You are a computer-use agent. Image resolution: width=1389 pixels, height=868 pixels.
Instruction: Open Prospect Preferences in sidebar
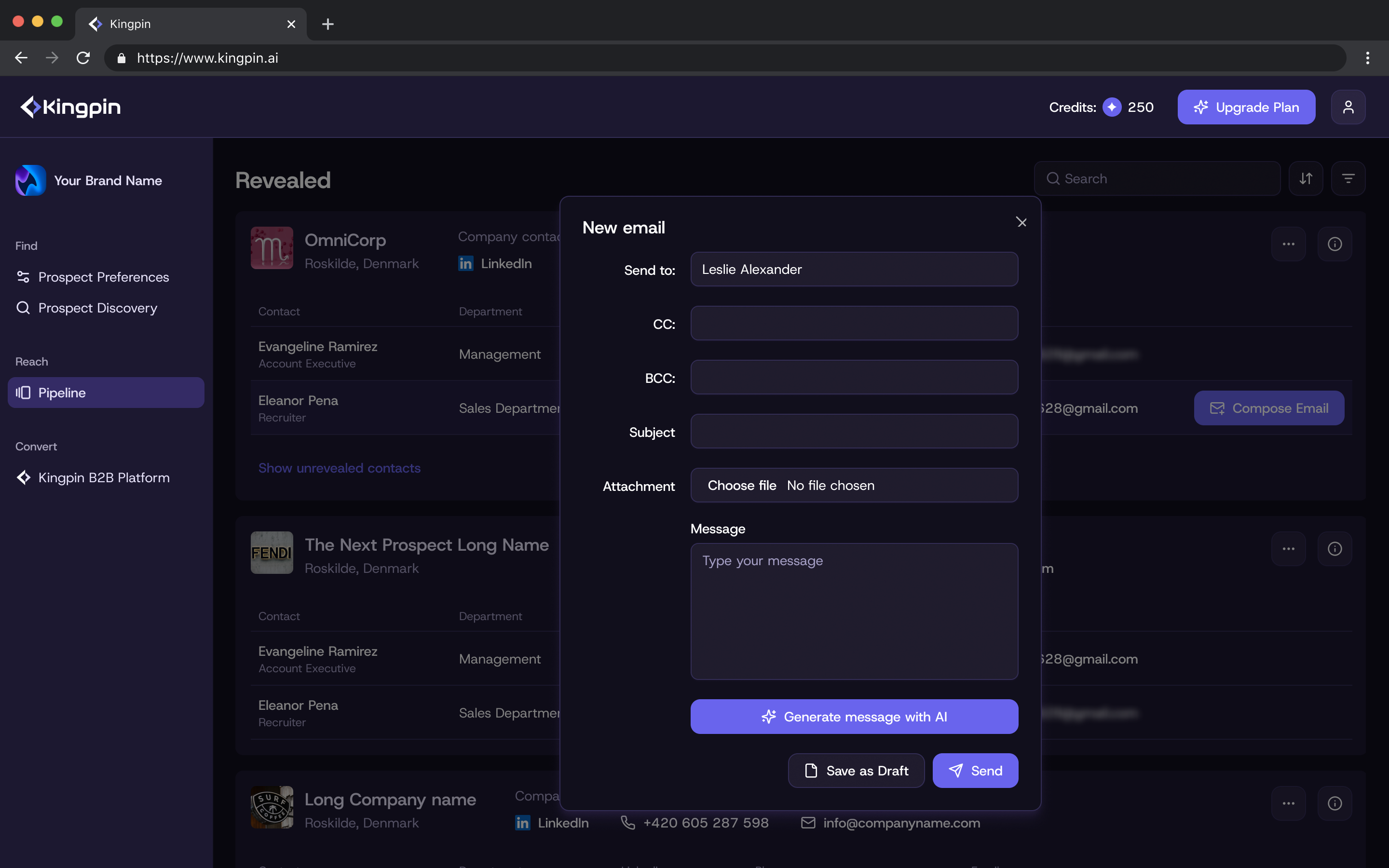pos(93,277)
